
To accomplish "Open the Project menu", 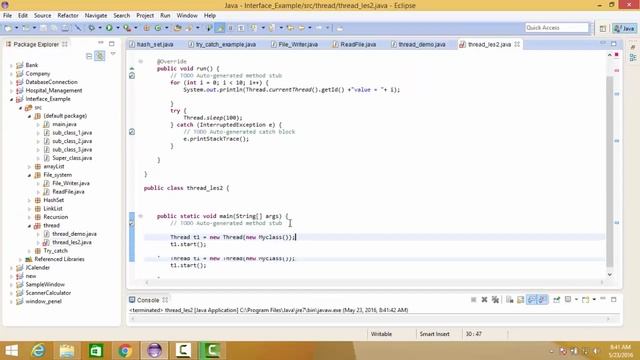I will point(145,16).
